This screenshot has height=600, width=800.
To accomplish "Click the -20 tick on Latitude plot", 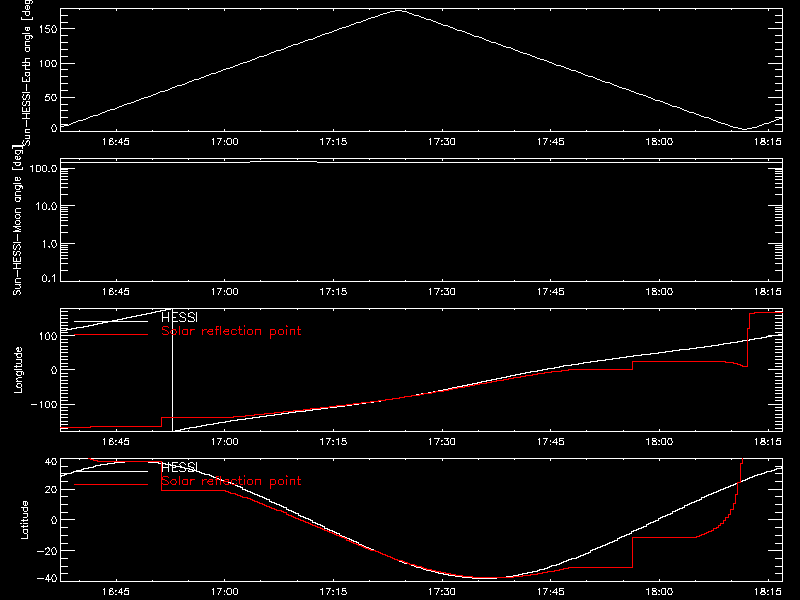I will [x=47, y=551].
